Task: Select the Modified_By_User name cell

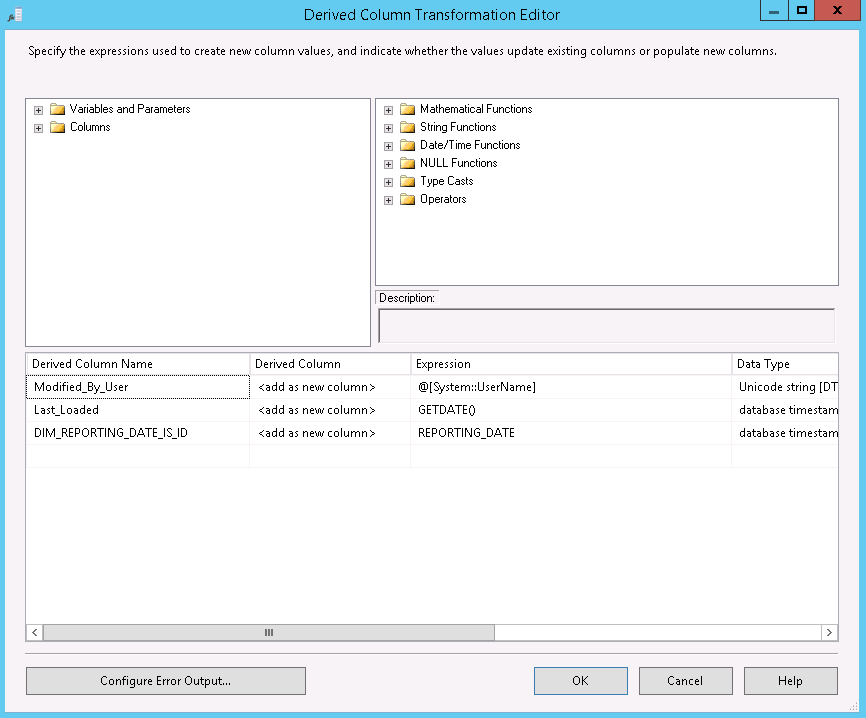Action: click(137, 387)
